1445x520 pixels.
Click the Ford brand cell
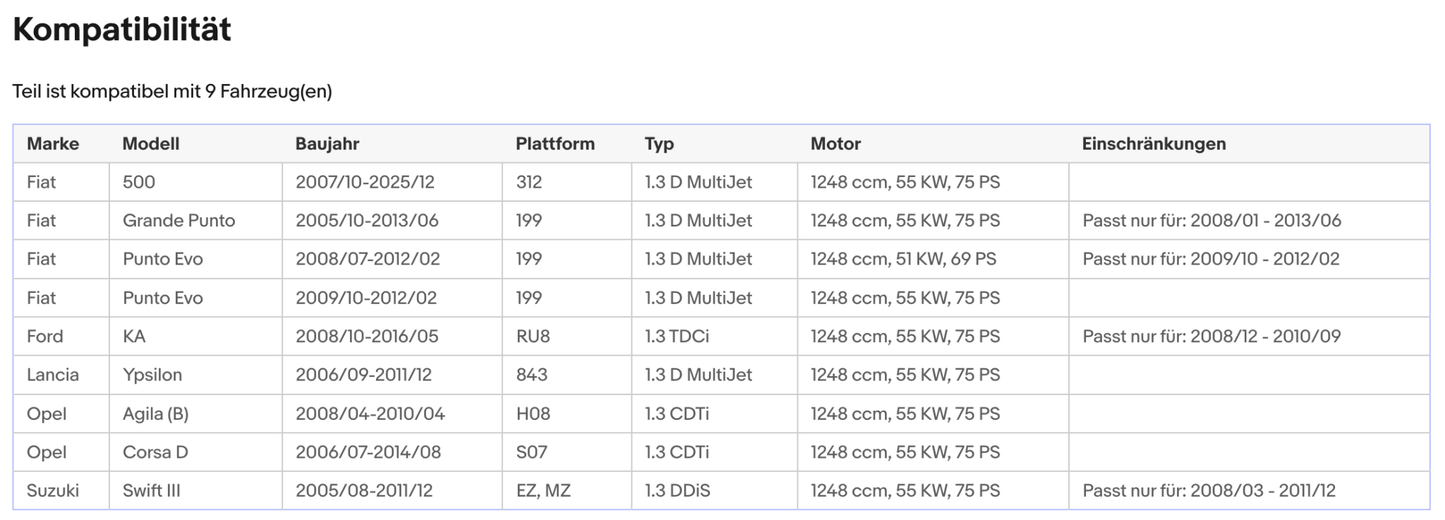pos(45,337)
